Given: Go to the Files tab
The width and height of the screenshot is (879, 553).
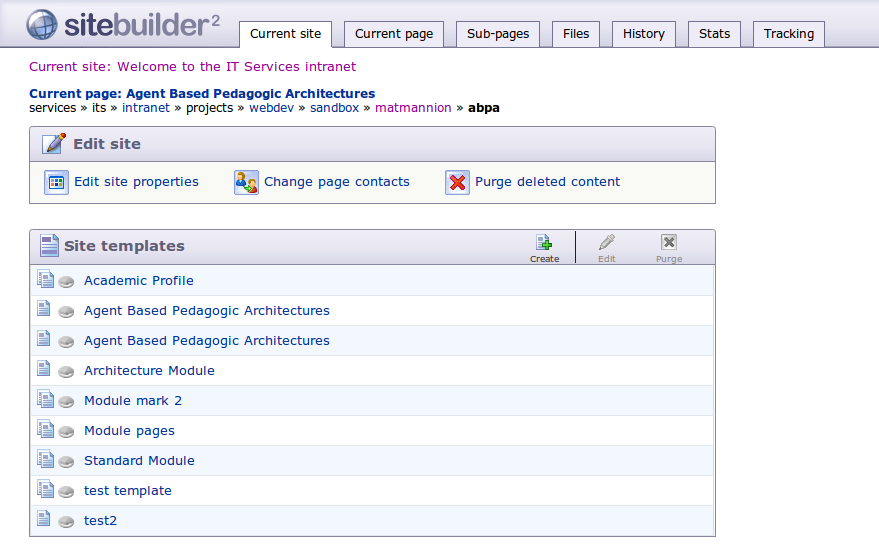Looking at the screenshot, I should (x=576, y=34).
